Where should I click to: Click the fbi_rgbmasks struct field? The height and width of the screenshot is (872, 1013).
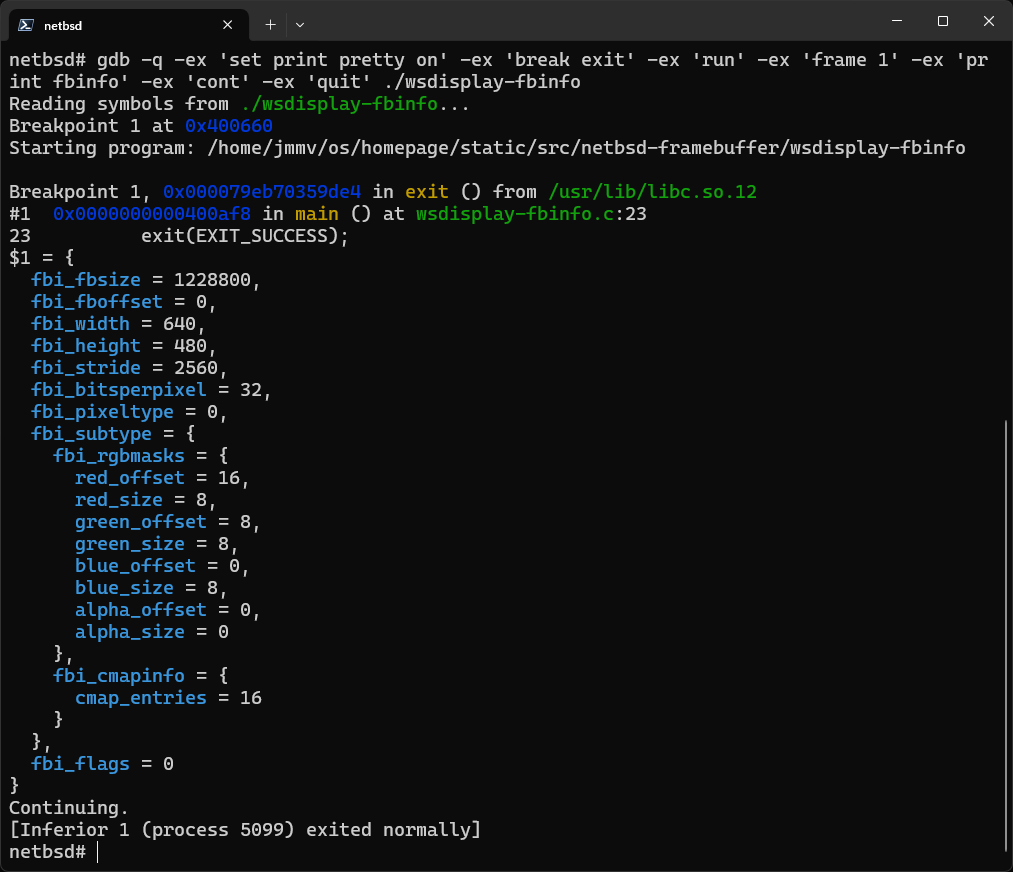(x=119, y=455)
